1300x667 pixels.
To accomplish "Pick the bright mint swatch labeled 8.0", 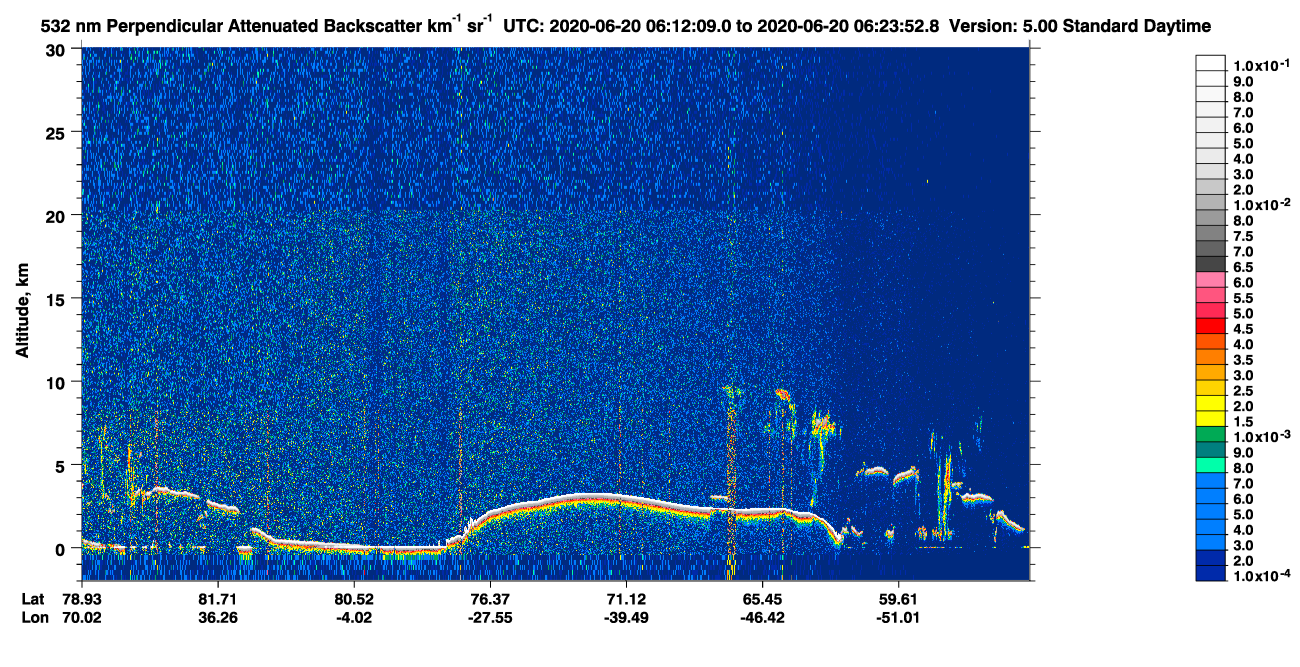I will (x=1210, y=467).
